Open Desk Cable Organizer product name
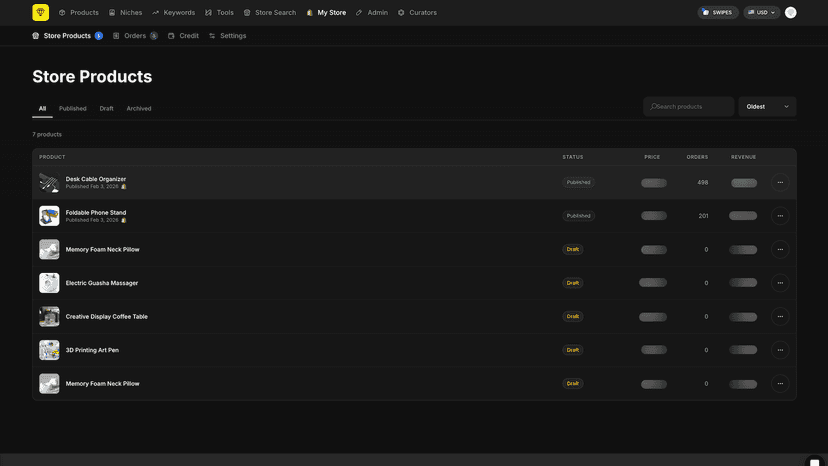828x466 pixels. point(96,179)
